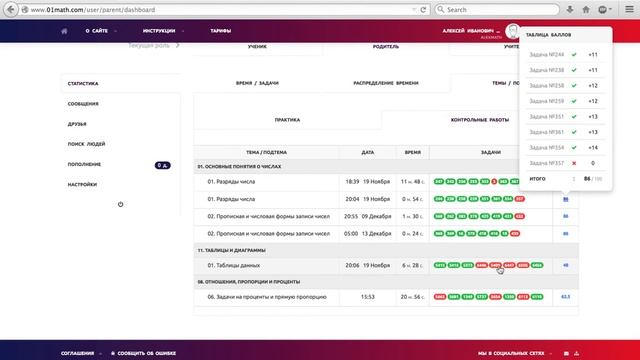The height and width of the screenshot is (360, 640).
Task: Click the red task badge in 20:04 19 Ноября row
Action: [519, 199]
